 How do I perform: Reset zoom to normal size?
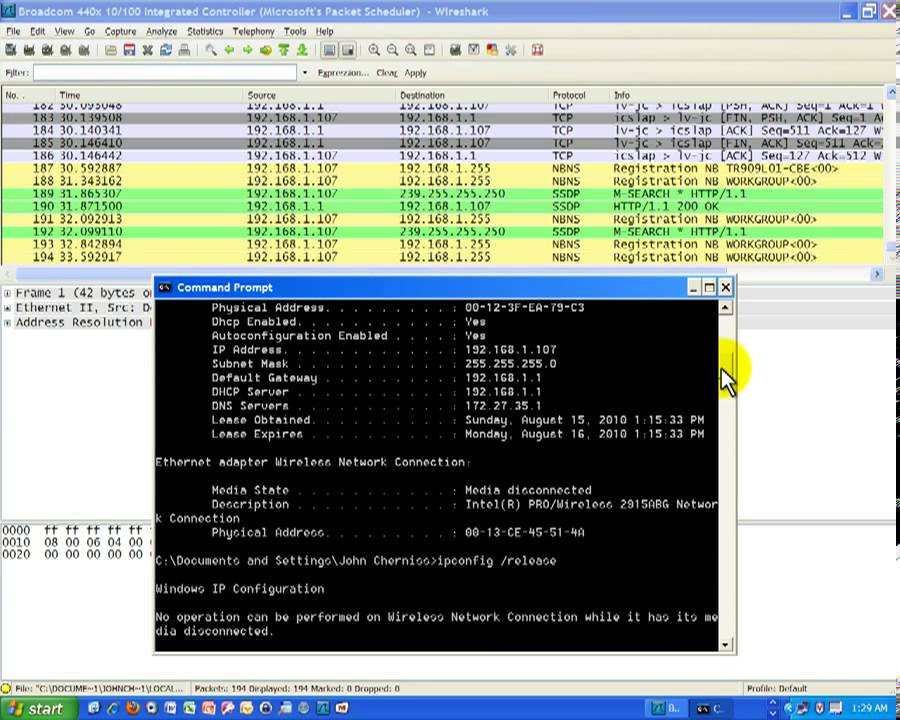(x=410, y=51)
